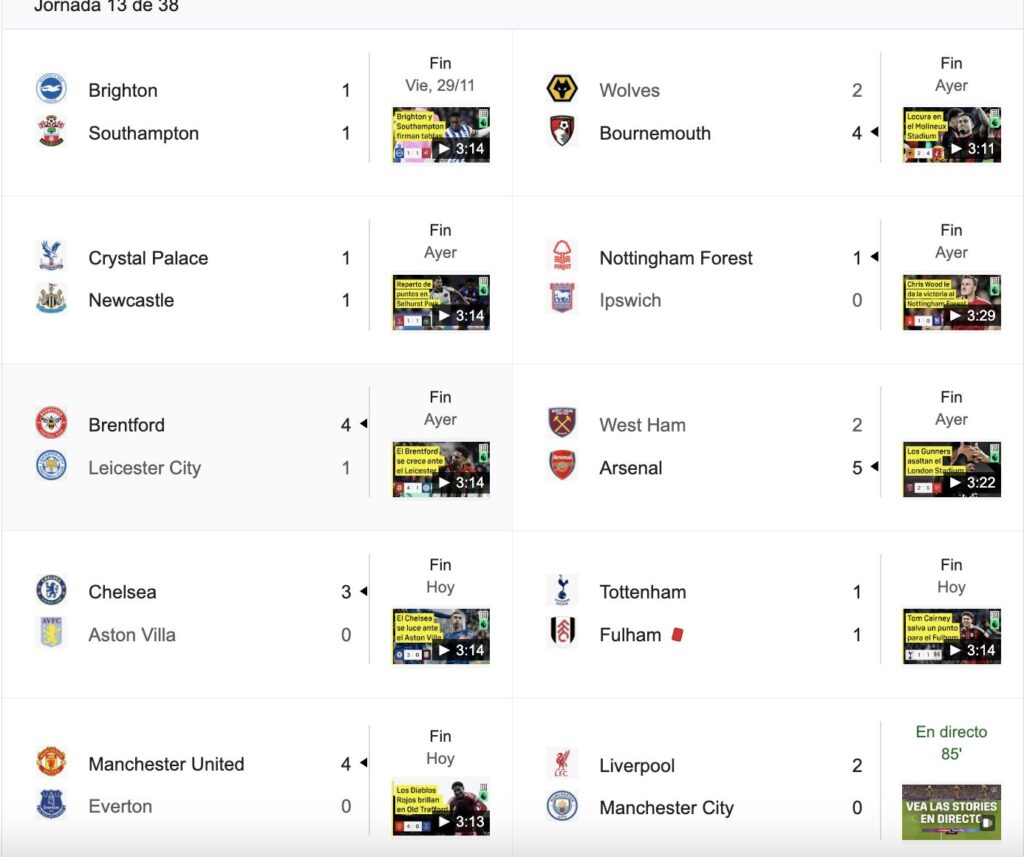The image size is (1024, 857).
Task: Open the En directo 85' live match status
Action: tap(952, 743)
